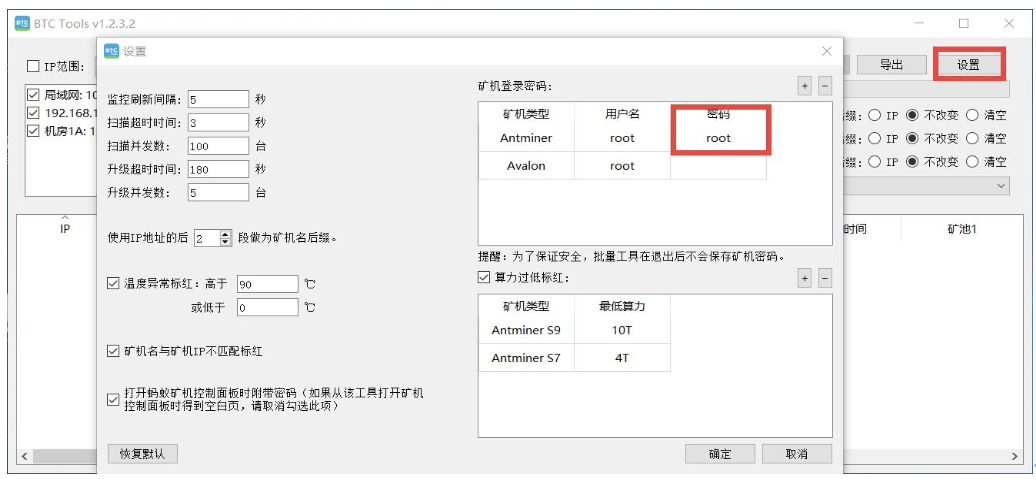Screen dimensions: 1036x479
Task: Select IP radio in first suffix row
Action: (874, 115)
